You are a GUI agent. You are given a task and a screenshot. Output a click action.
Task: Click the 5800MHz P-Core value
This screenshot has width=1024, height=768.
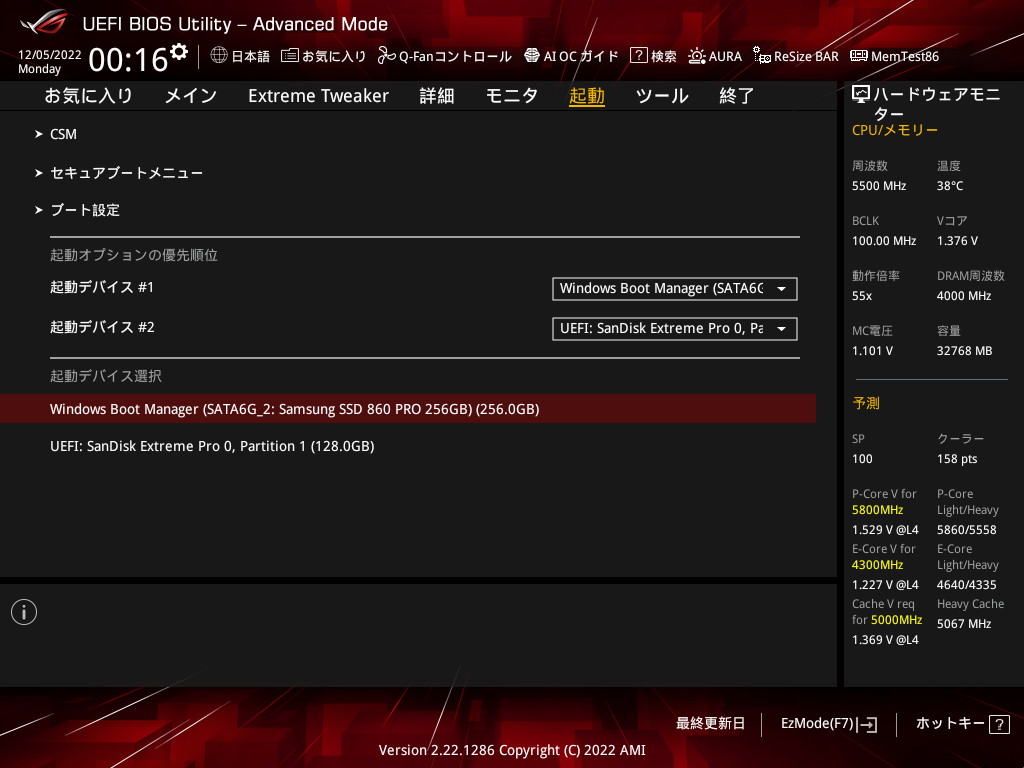tap(877, 510)
